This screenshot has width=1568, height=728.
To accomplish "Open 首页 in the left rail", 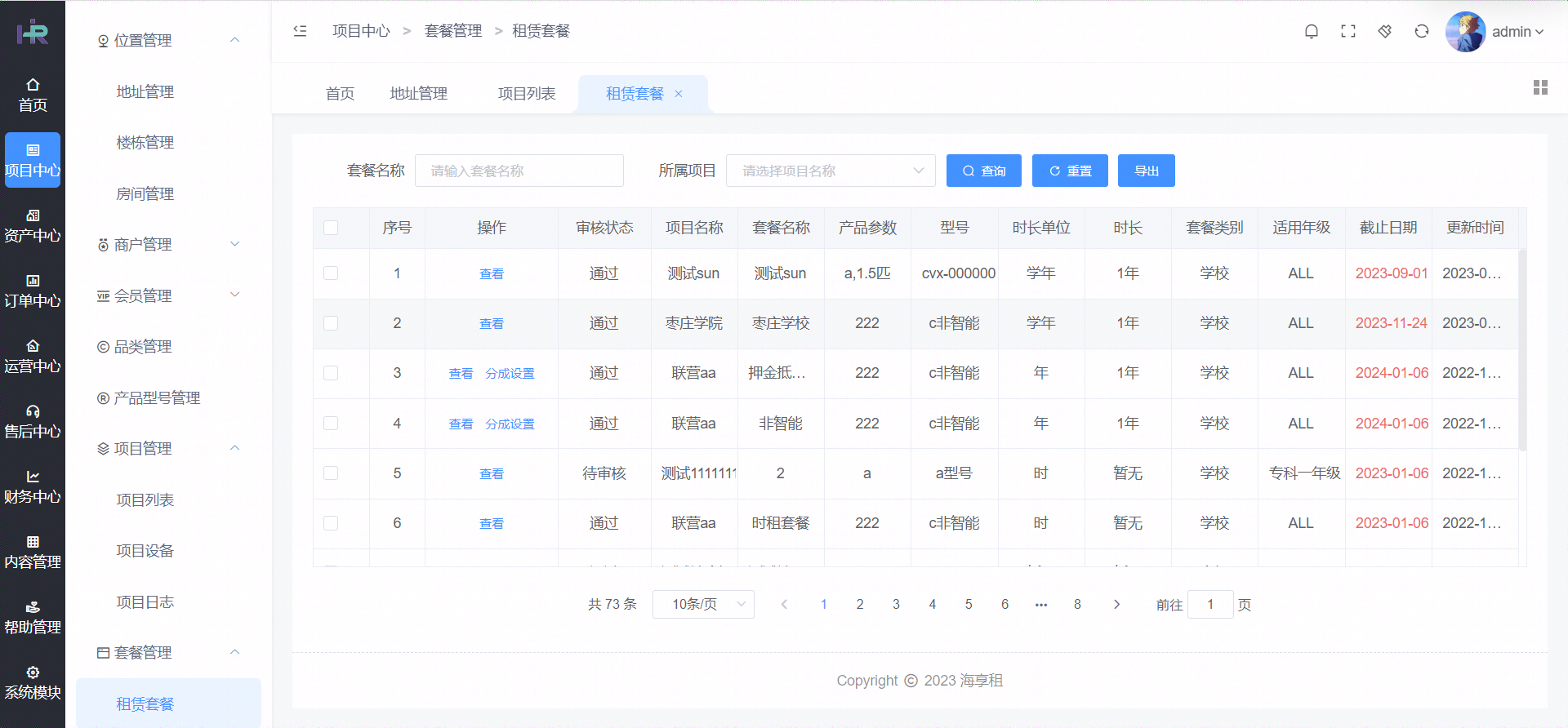I will (x=33, y=95).
